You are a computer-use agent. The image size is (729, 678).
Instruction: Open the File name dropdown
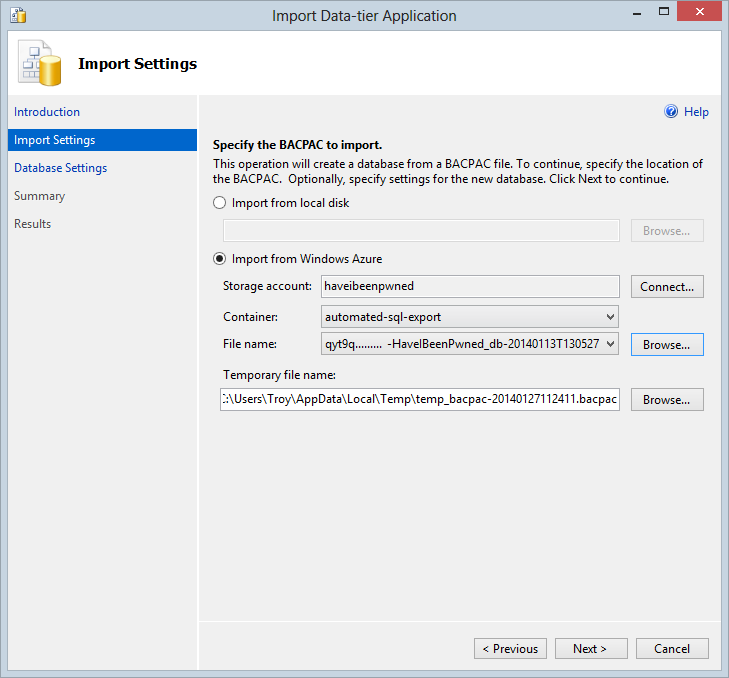click(610, 345)
